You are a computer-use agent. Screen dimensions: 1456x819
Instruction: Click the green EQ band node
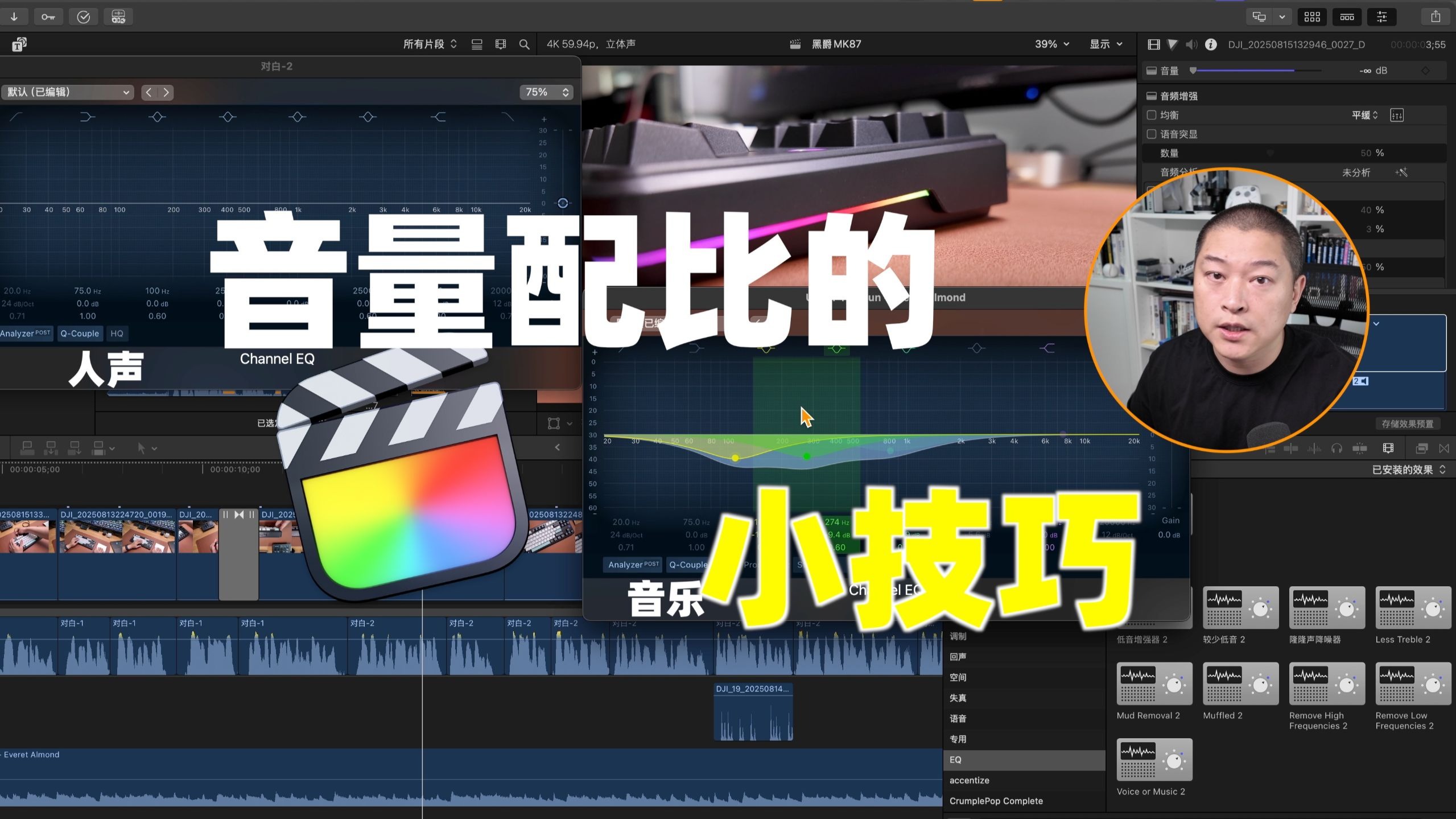click(x=806, y=456)
